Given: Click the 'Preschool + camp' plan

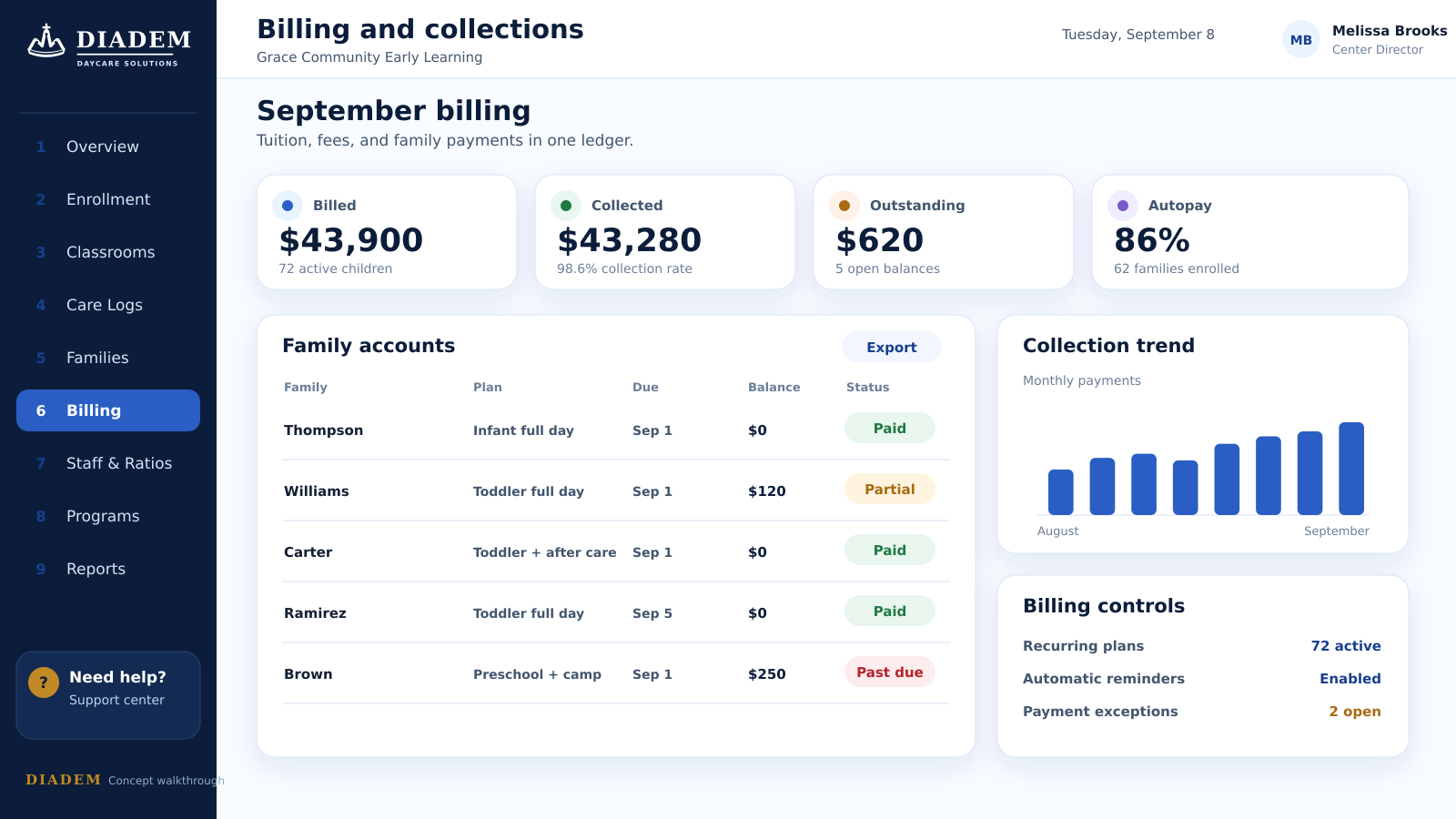Looking at the screenshot, I should pyautogui.click(x=537, y=674).
